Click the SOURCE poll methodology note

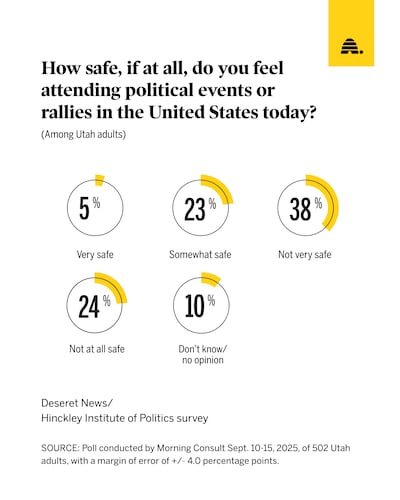196,454
